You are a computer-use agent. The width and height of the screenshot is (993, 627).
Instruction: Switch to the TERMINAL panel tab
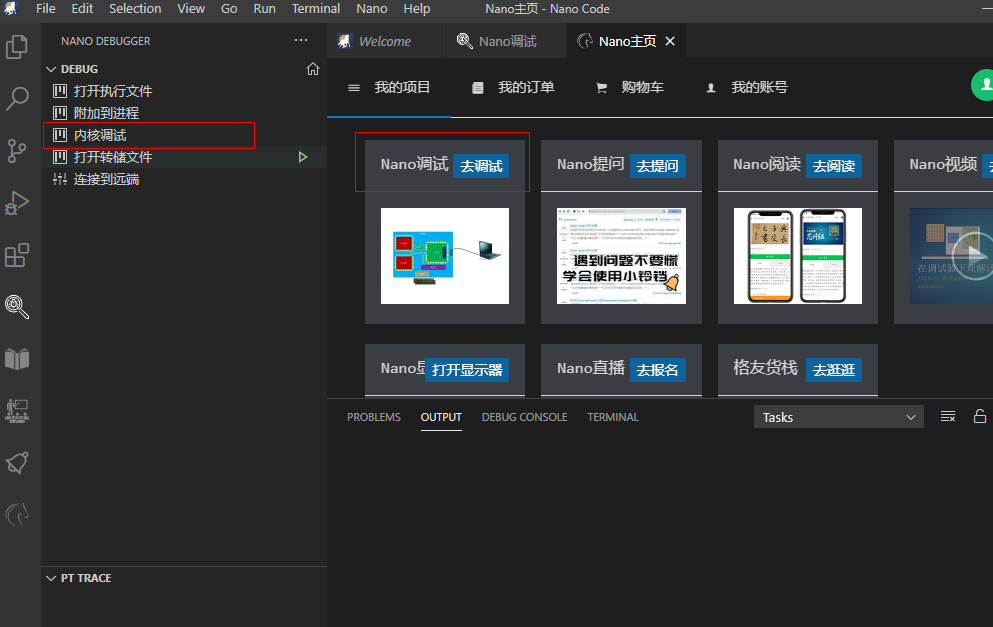613,417
